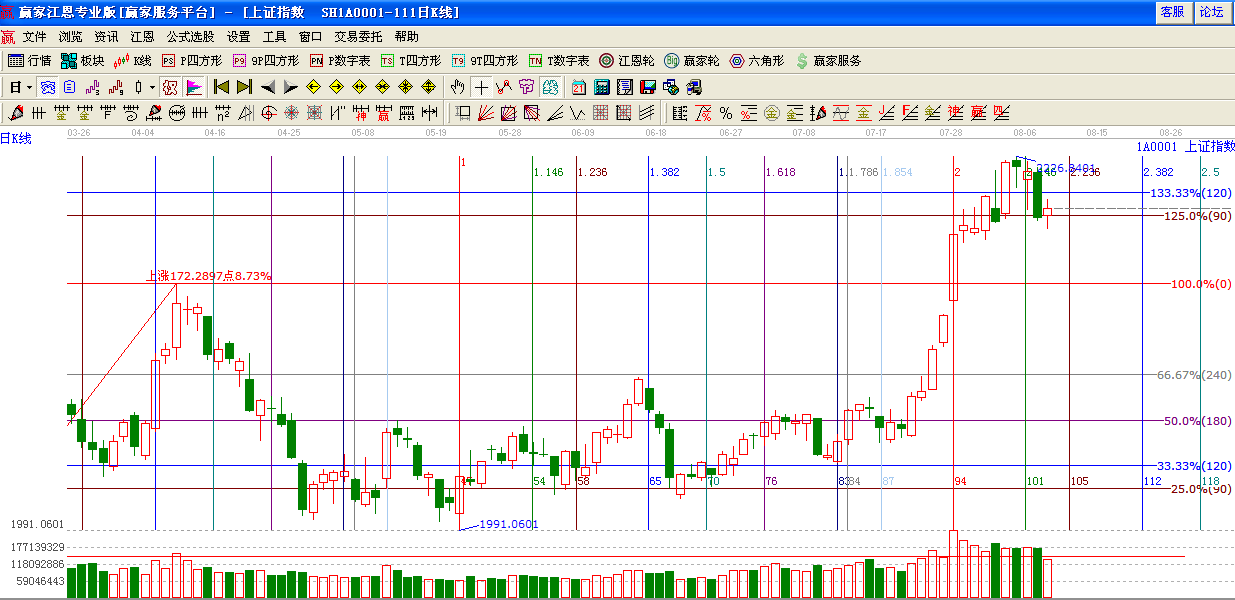Jump to first bar with skip-back arrow
The height and width of the screenshot is (600, 1235).
222,87
